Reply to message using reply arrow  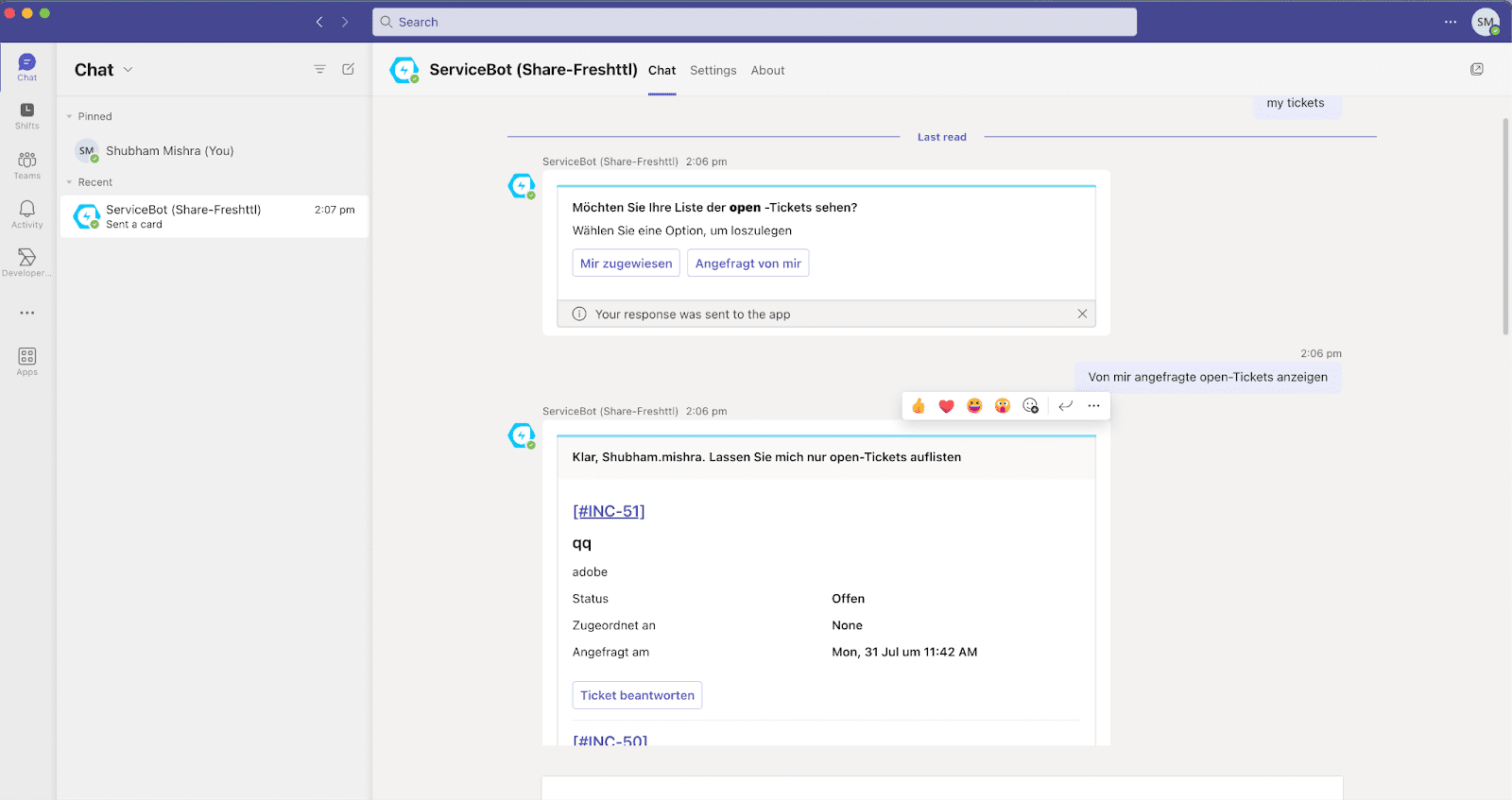click(1066, 406)
